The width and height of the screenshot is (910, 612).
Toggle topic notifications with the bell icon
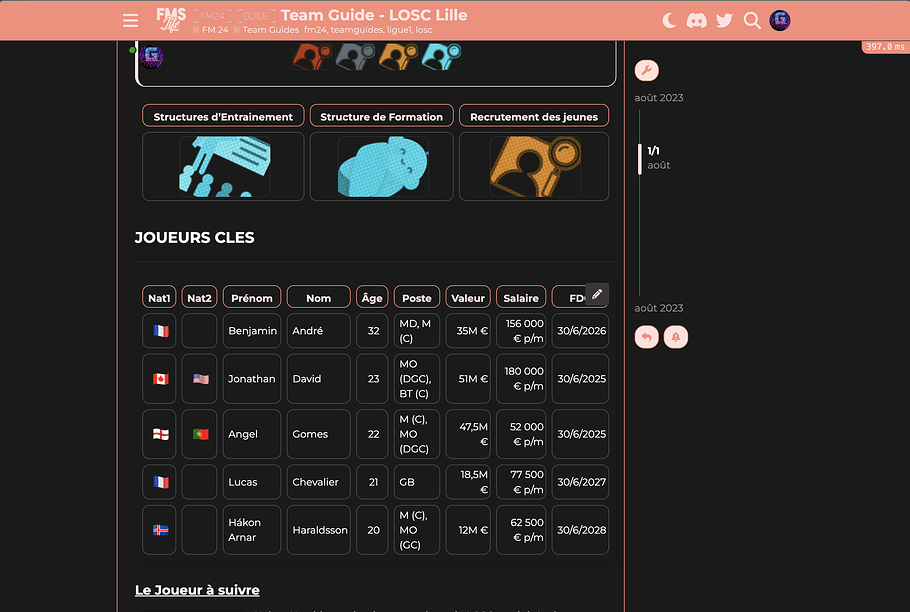(676, 337)
